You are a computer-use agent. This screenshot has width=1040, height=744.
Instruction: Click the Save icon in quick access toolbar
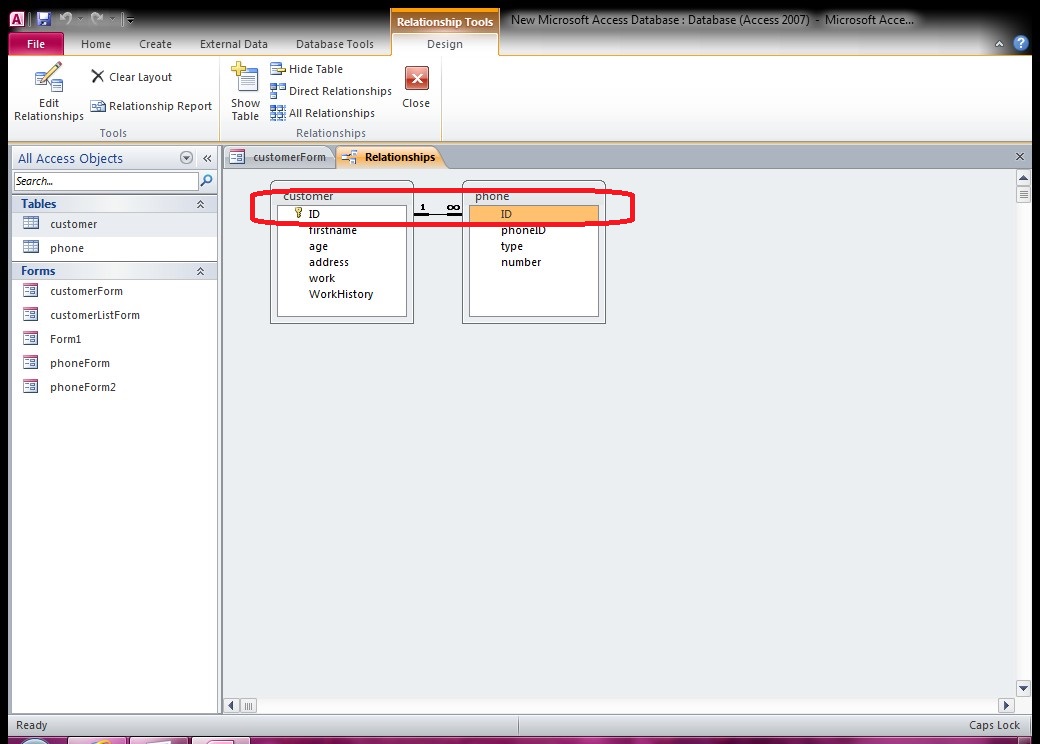coord(44,19)
